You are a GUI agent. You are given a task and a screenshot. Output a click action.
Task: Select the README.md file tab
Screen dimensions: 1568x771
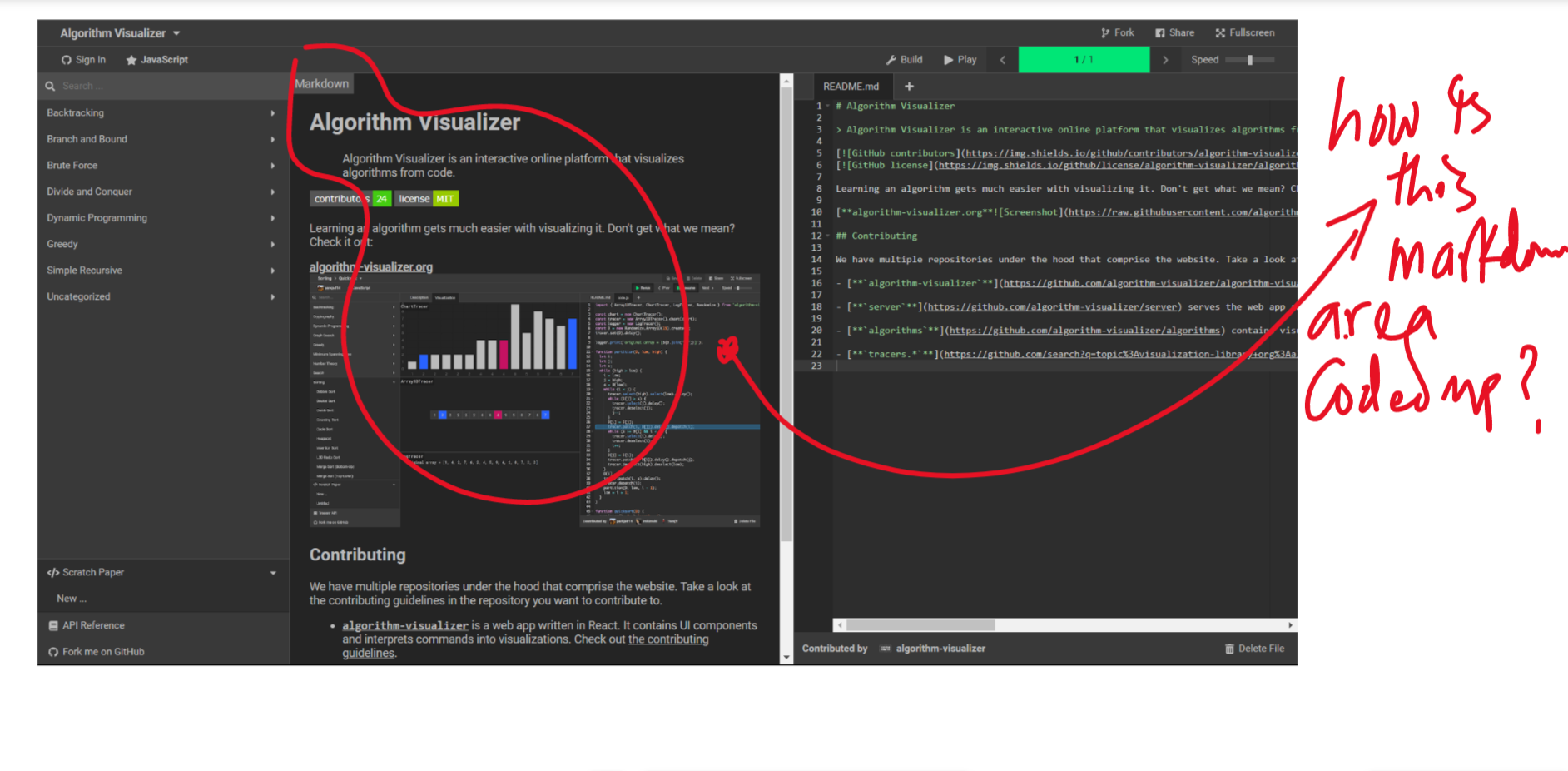click(851, 87)
